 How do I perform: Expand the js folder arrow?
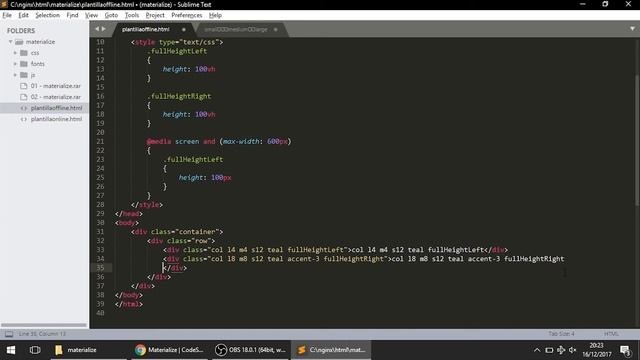(x=15, y=75)
